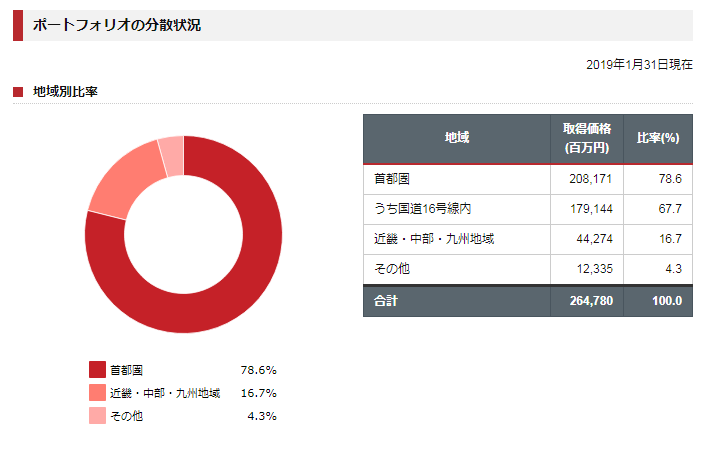This screenshot has width=714, height=449.
Task: Click the 首都圏 legend label
Action: [x=127, y=369]
